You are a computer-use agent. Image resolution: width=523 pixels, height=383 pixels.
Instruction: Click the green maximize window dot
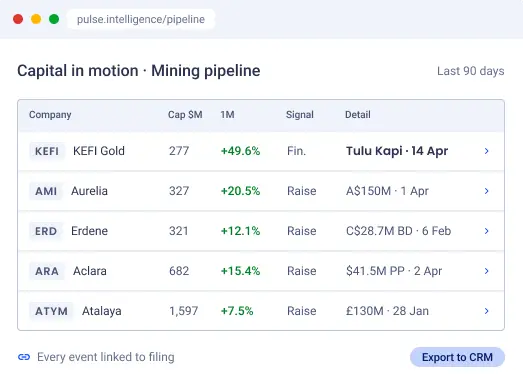[54, 19]
